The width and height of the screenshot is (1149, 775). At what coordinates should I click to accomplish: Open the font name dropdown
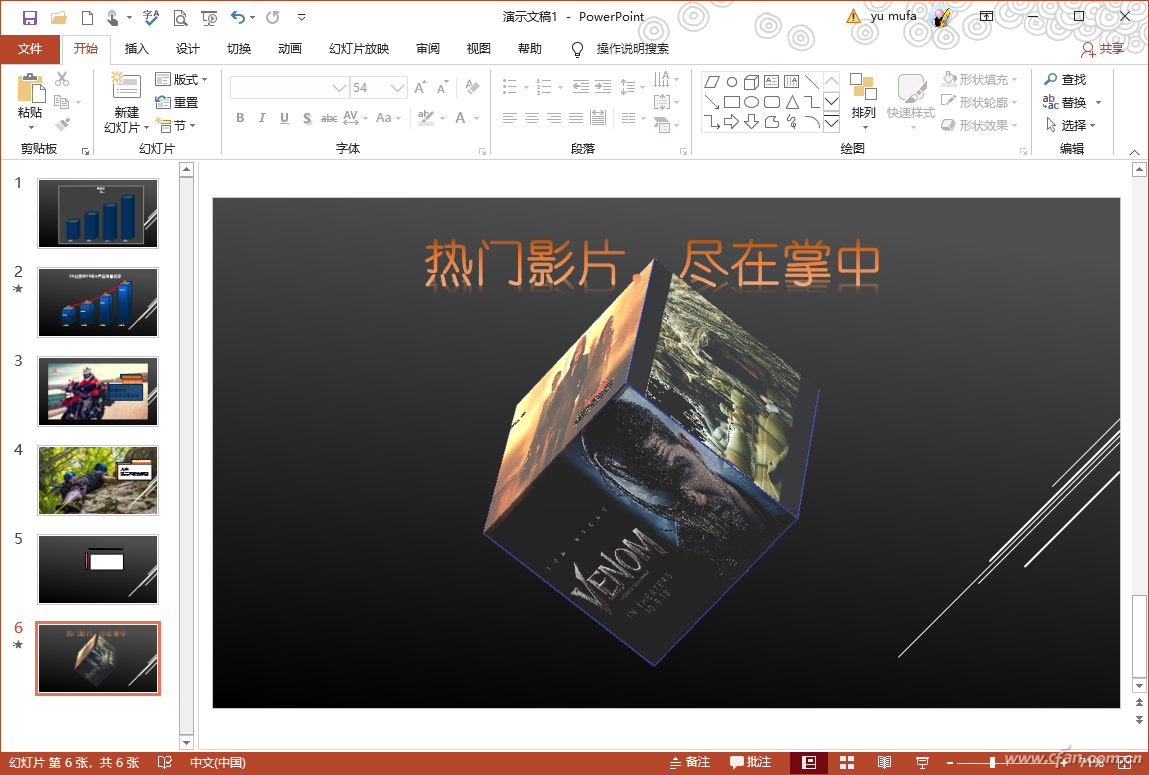(339, 88)
